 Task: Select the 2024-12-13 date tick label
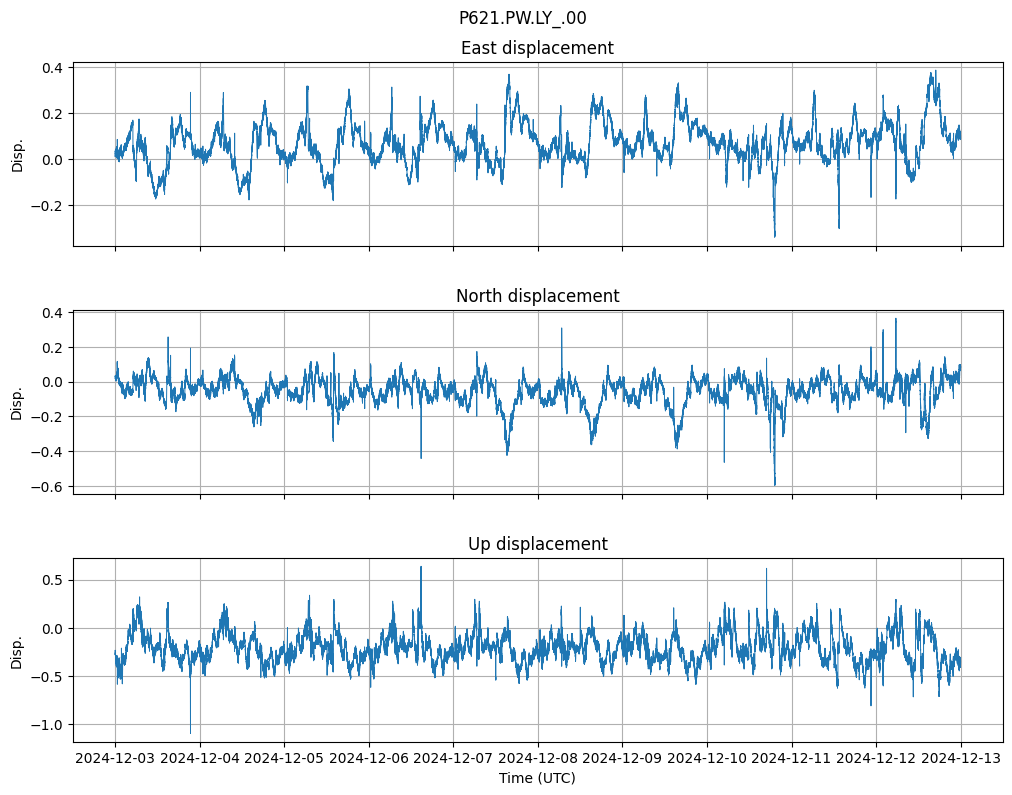[x=961, y=759]
